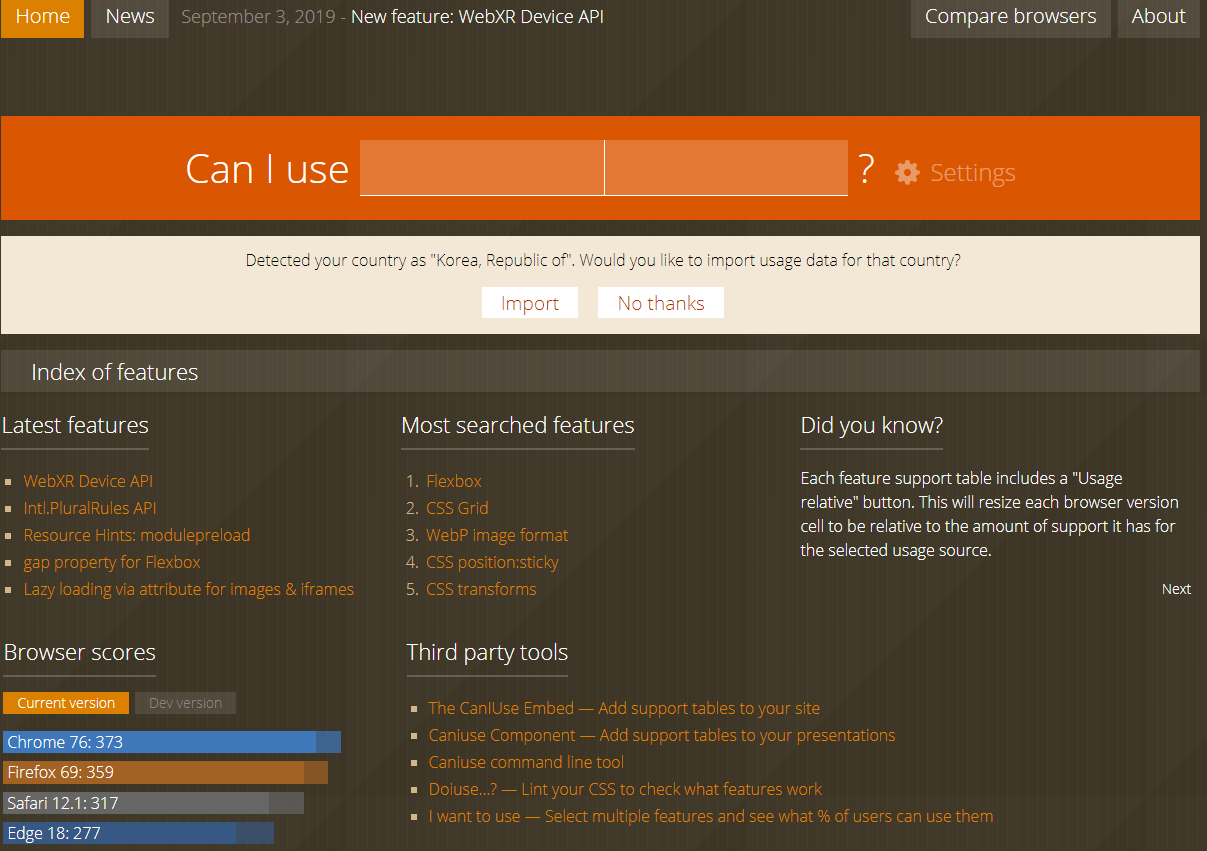Show the Next did-you-know tip

pyautogui.click(x=1176, y=589)
